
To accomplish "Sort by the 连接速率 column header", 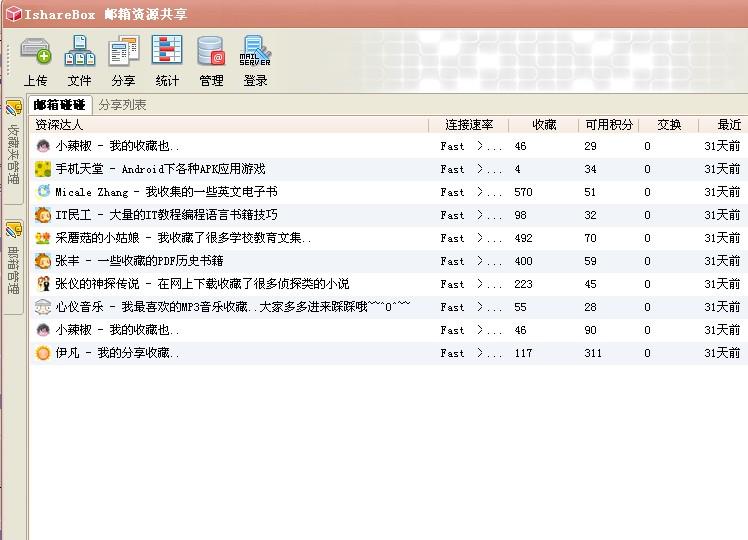I will (x=469, y=125).
